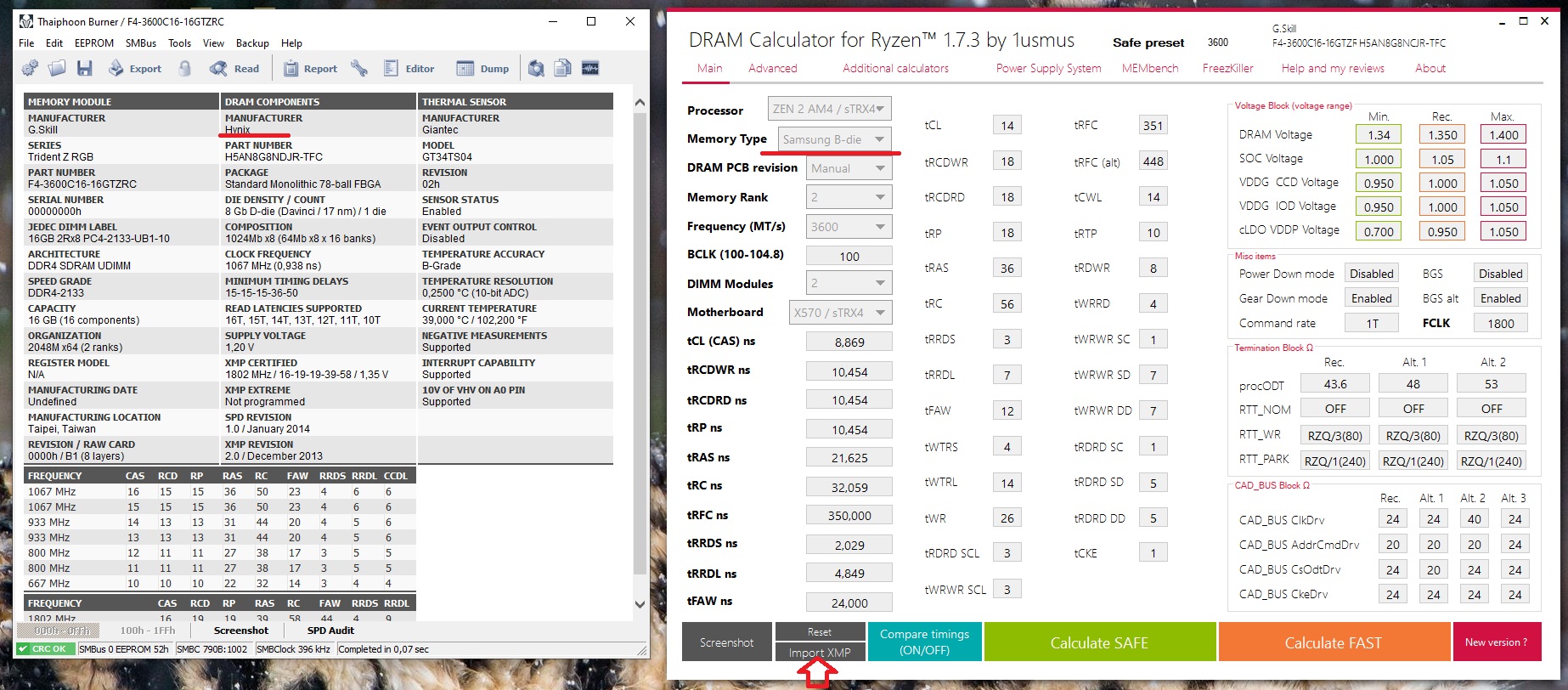Click the SPD Audit button
This screenshot has width=1568, height=690.
click(x=330, y=631)
